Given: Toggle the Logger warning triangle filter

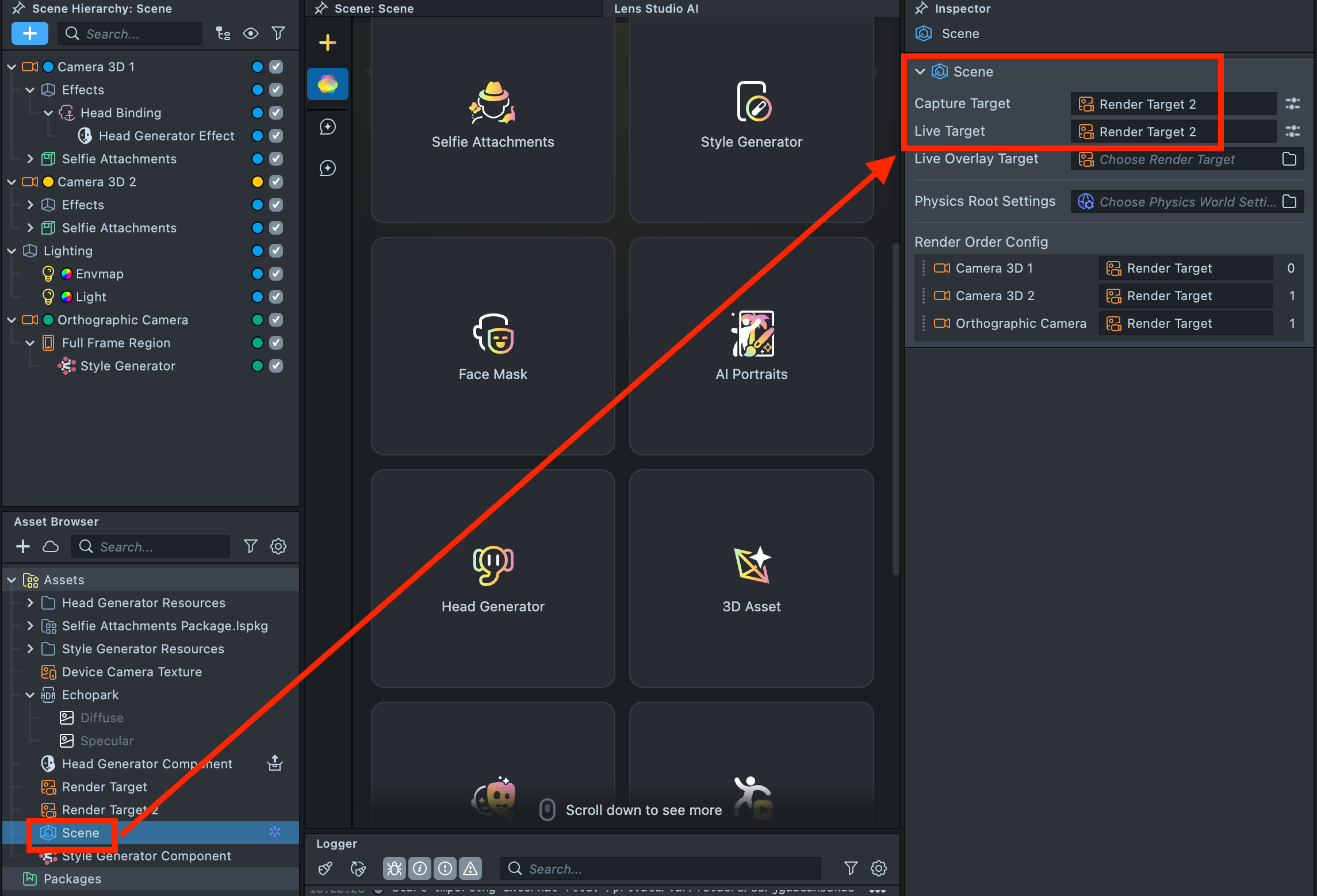Looking at the screenshot, I should point(470,868).
